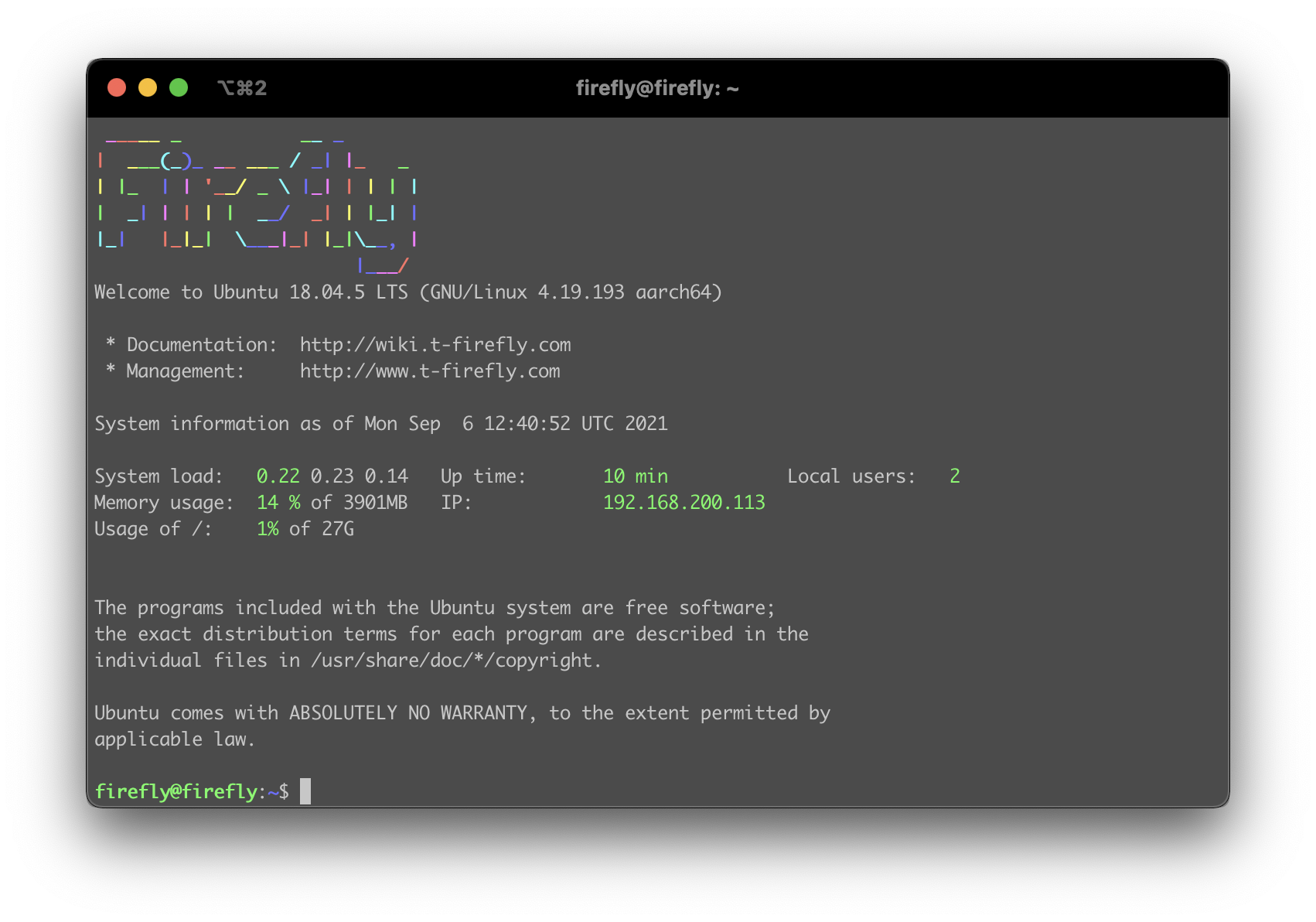The width and height of the screenshot is (1316, 922).
Task: Click the 'Local users:' label
Action: pyautogui.click(x=851, y=476)
